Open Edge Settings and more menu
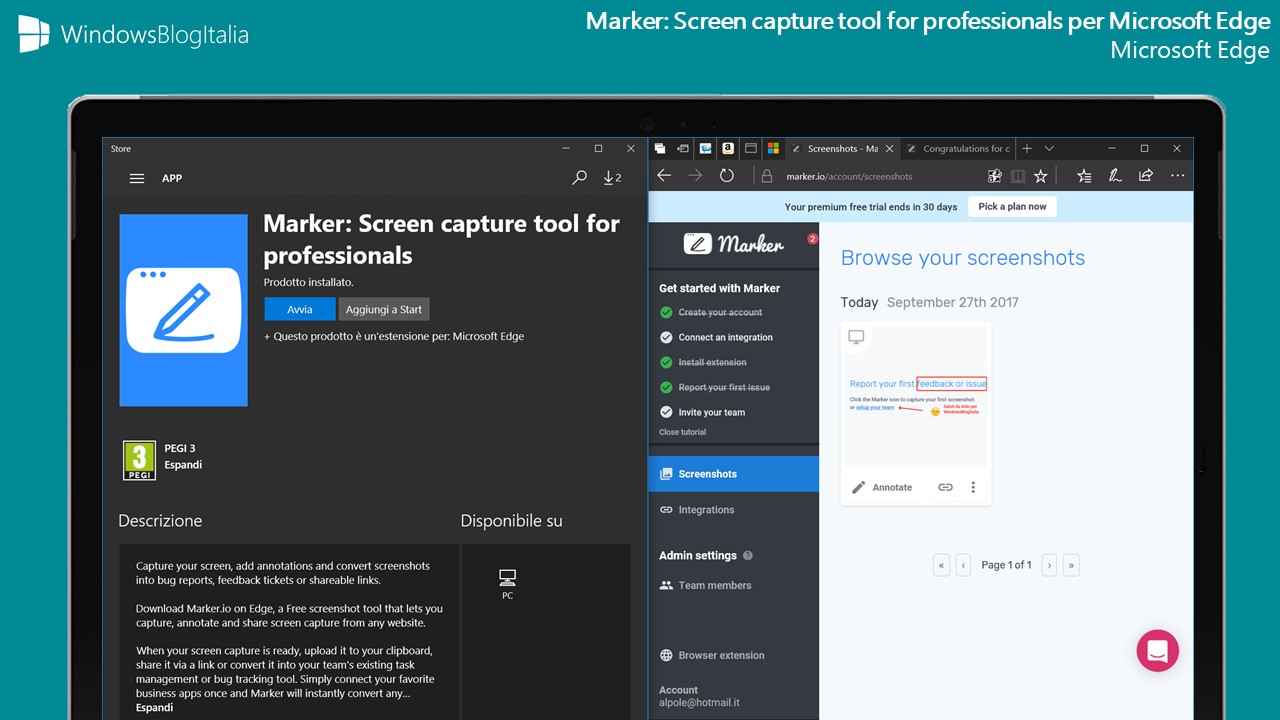Image resolution: width=1280 pixels, height=720 pixels. point(1177,176)
